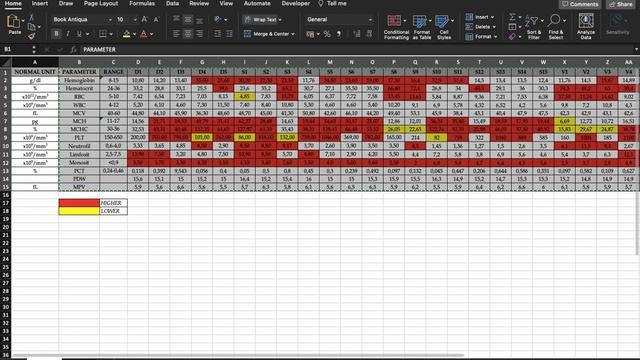Center text horizontally
This screenshot has height=360, width=640.
coord(188,34)
